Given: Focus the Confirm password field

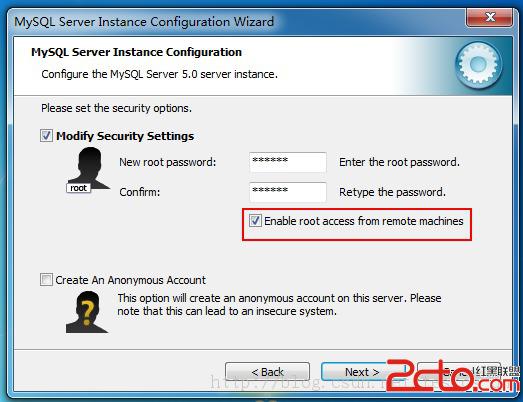Looking at the screenshot, I should point(288,192).
